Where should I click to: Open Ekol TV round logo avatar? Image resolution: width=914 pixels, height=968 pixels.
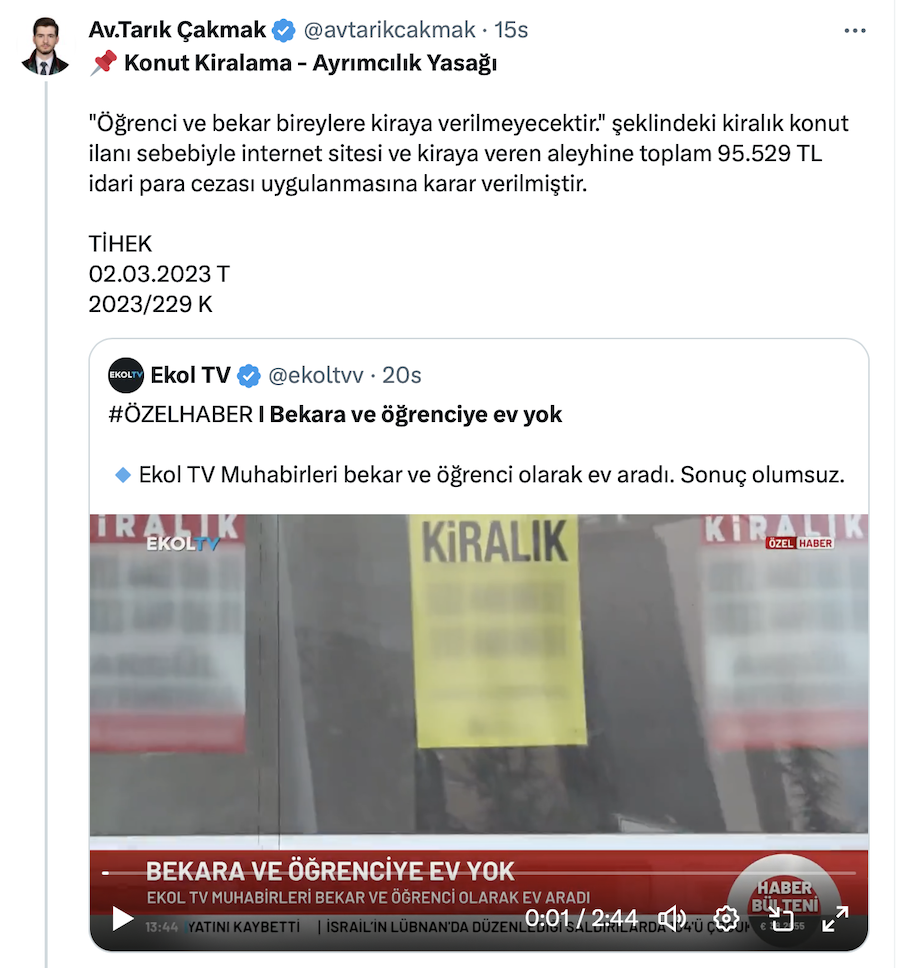[126, 375]
